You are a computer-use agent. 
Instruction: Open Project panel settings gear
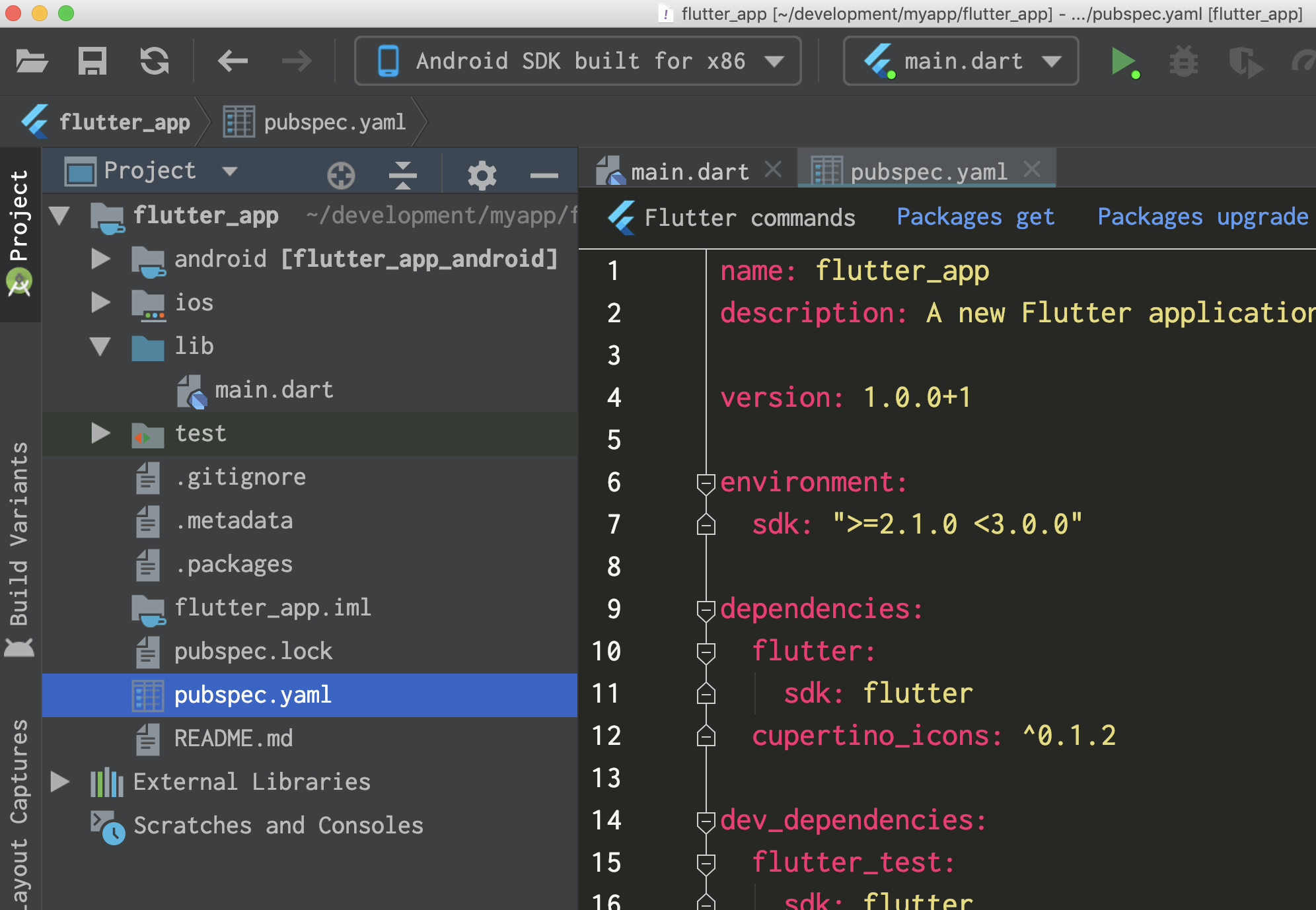click(482, 175)
